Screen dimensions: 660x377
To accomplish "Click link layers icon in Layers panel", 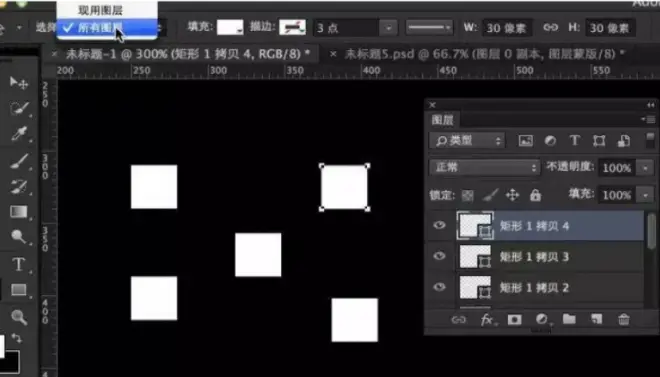I will (x=458, y=320).
